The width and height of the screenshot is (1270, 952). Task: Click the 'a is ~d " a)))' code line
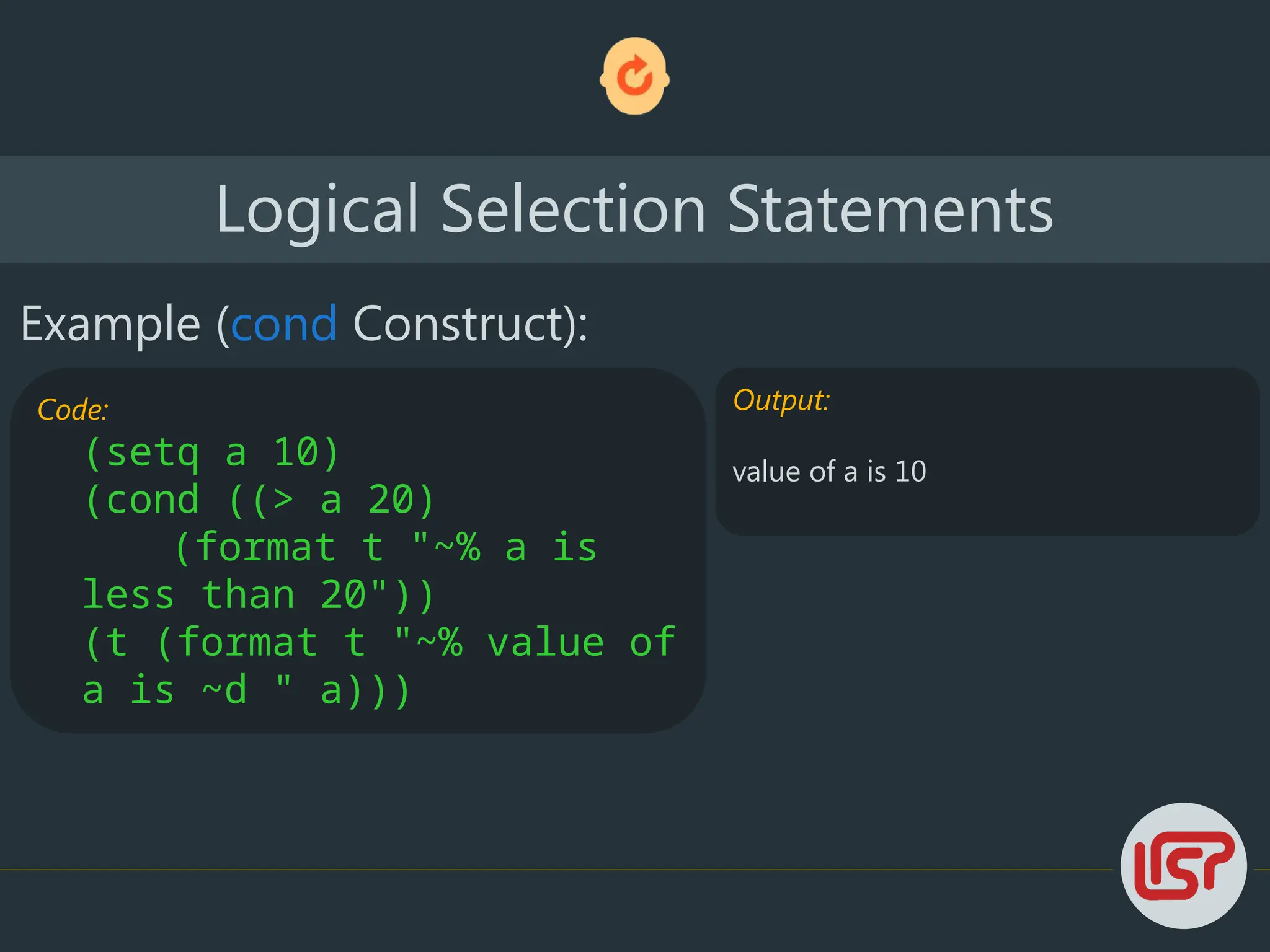[247, 690]
